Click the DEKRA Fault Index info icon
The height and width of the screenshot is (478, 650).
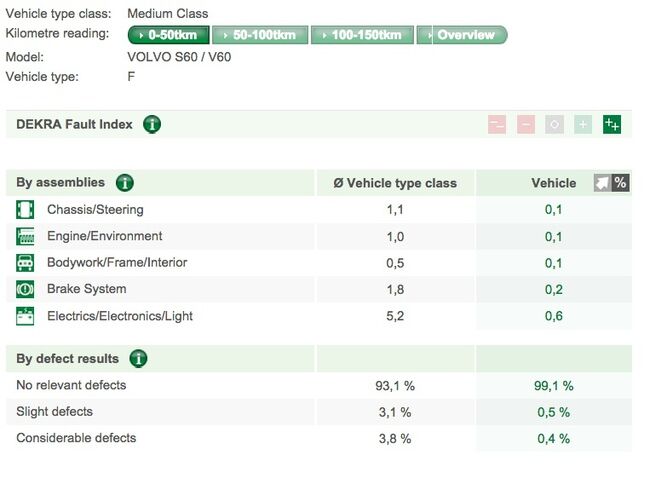(x=152, y=125)
